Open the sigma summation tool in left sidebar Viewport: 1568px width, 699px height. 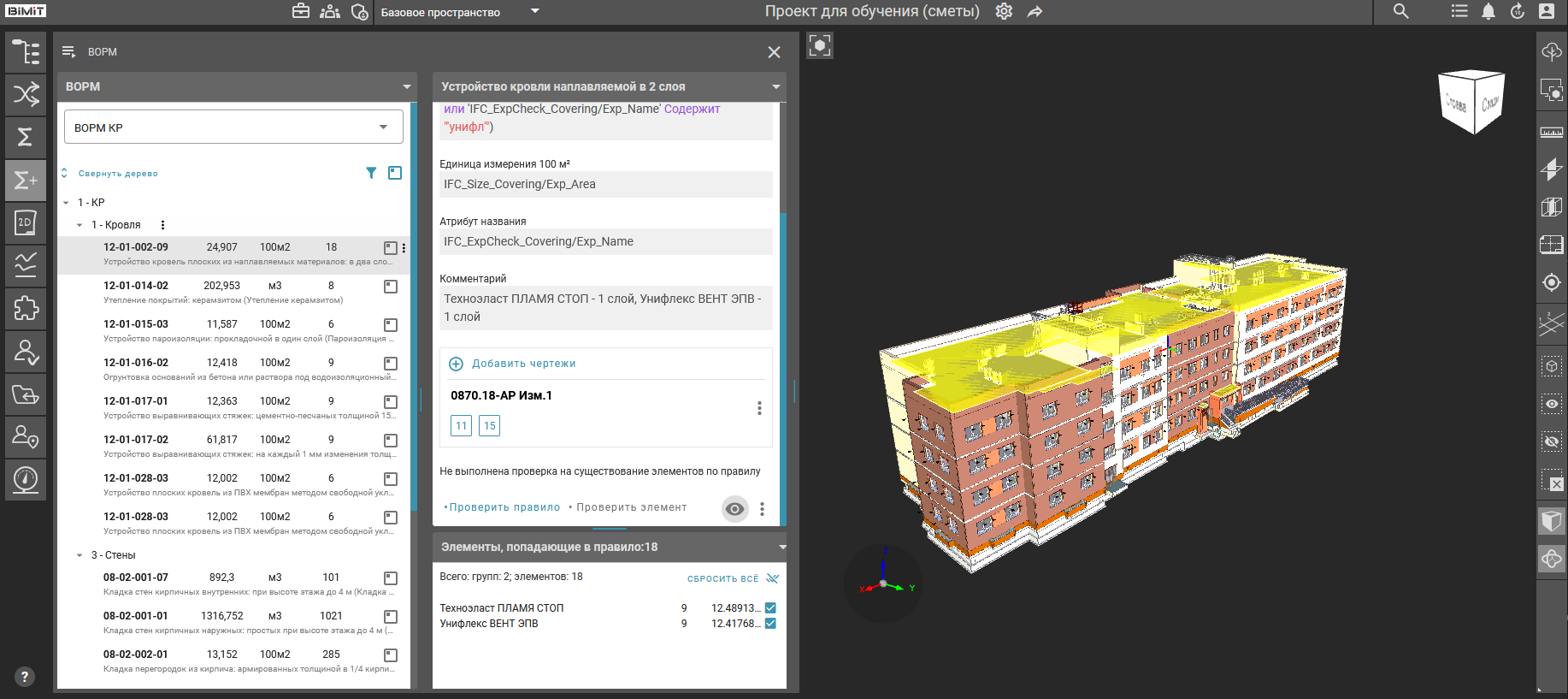point(26,138)
